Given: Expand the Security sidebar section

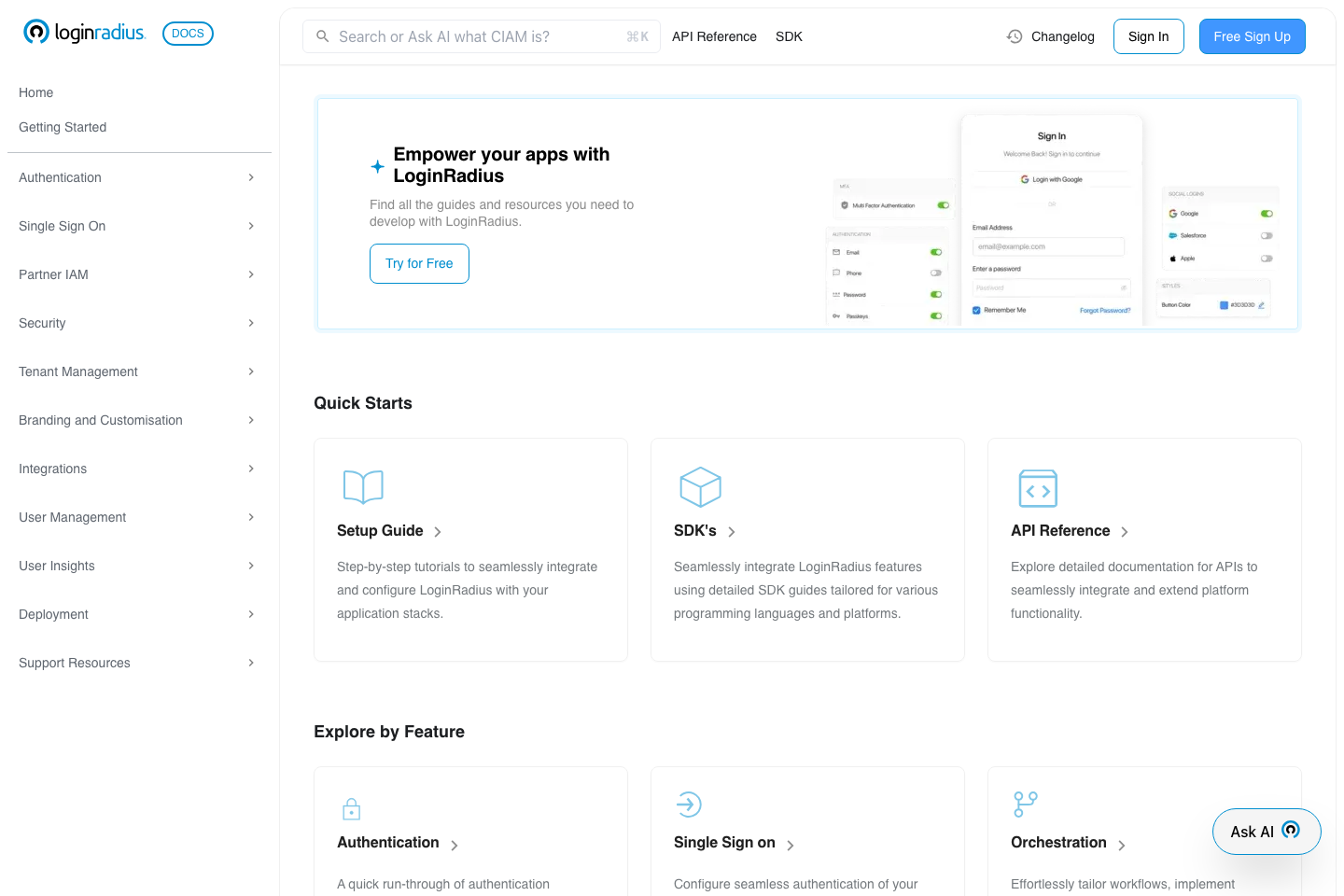Looking at the screenshot, I should coord(250,323).
